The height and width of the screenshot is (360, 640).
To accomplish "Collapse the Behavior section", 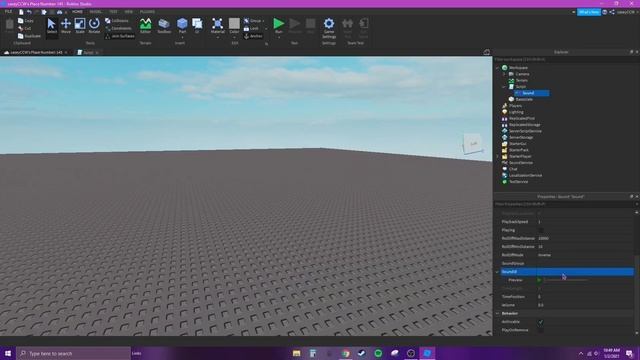I will [x=498, y=313].
